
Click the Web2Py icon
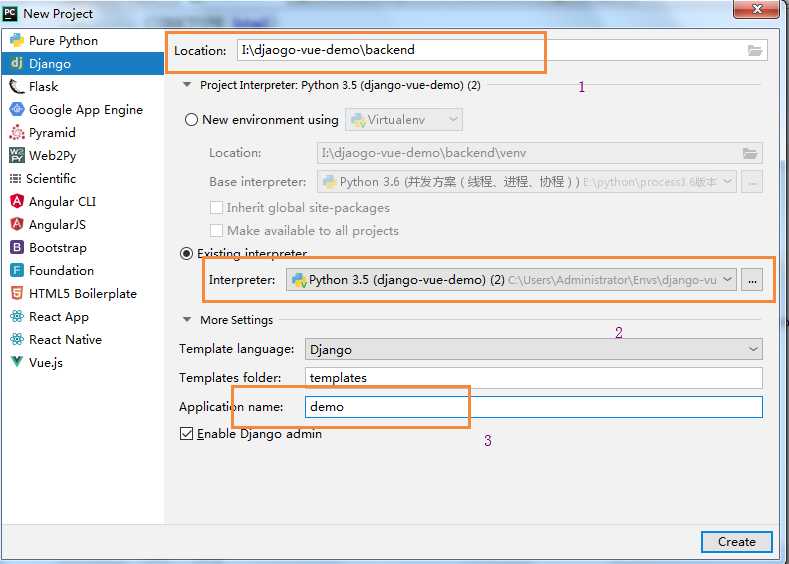17,155
